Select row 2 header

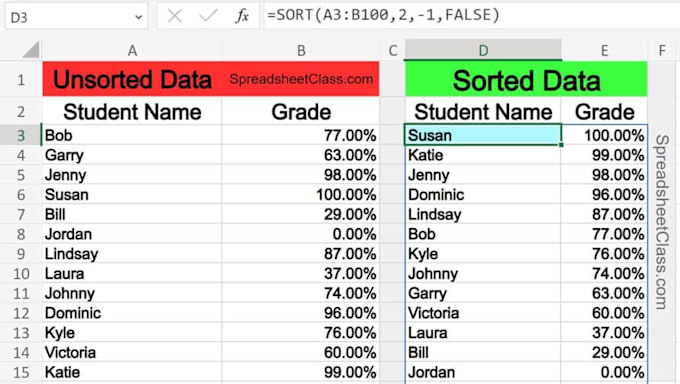[21, 112]
